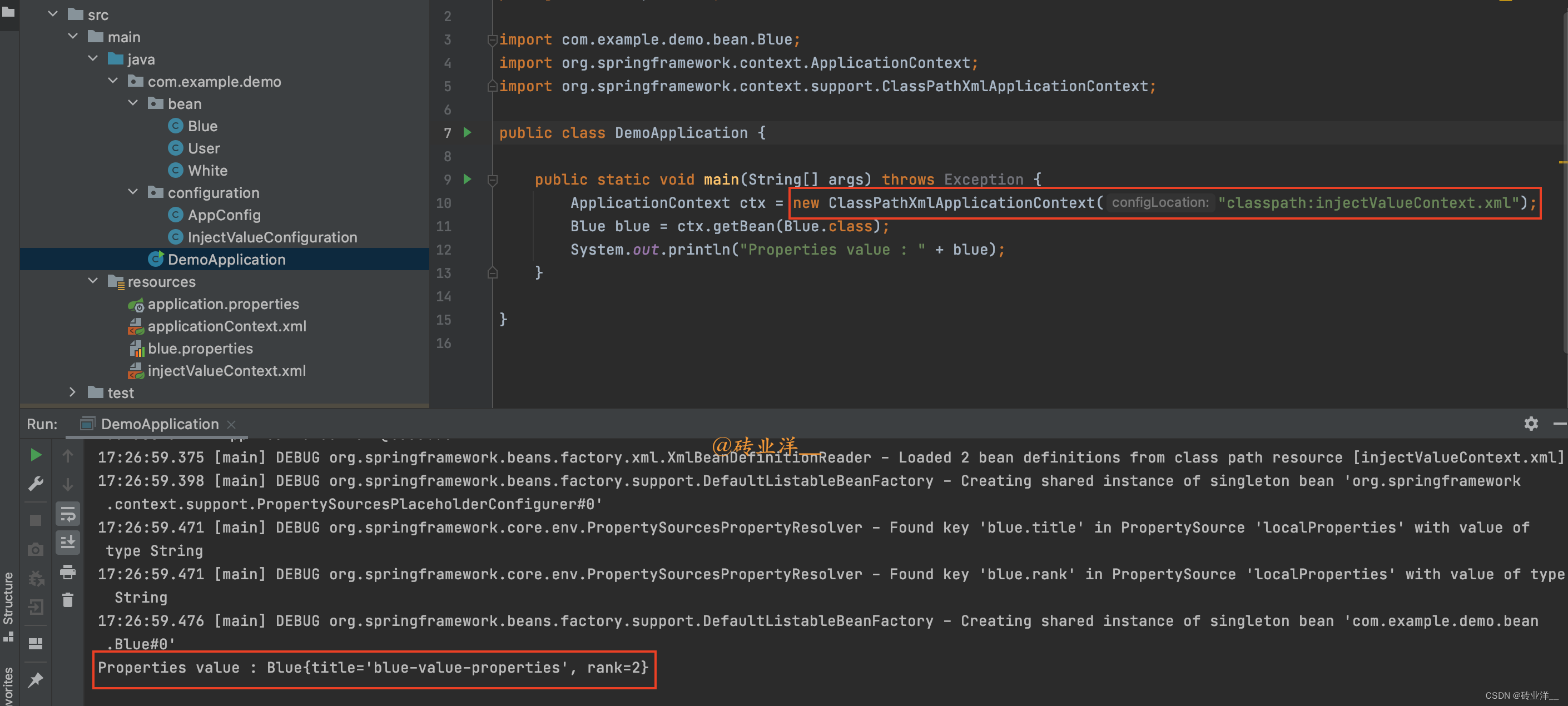This screenshot has height=706, width=1568.
Task: Toggle code folding marker at line 9
Action: tap(493, 180)
